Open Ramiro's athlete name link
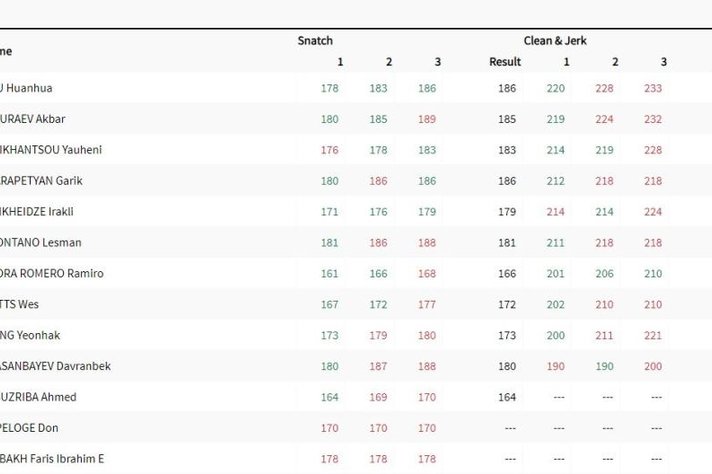This screenshot has height=474, width=712. pyautogui.click(x=51, y=274)
